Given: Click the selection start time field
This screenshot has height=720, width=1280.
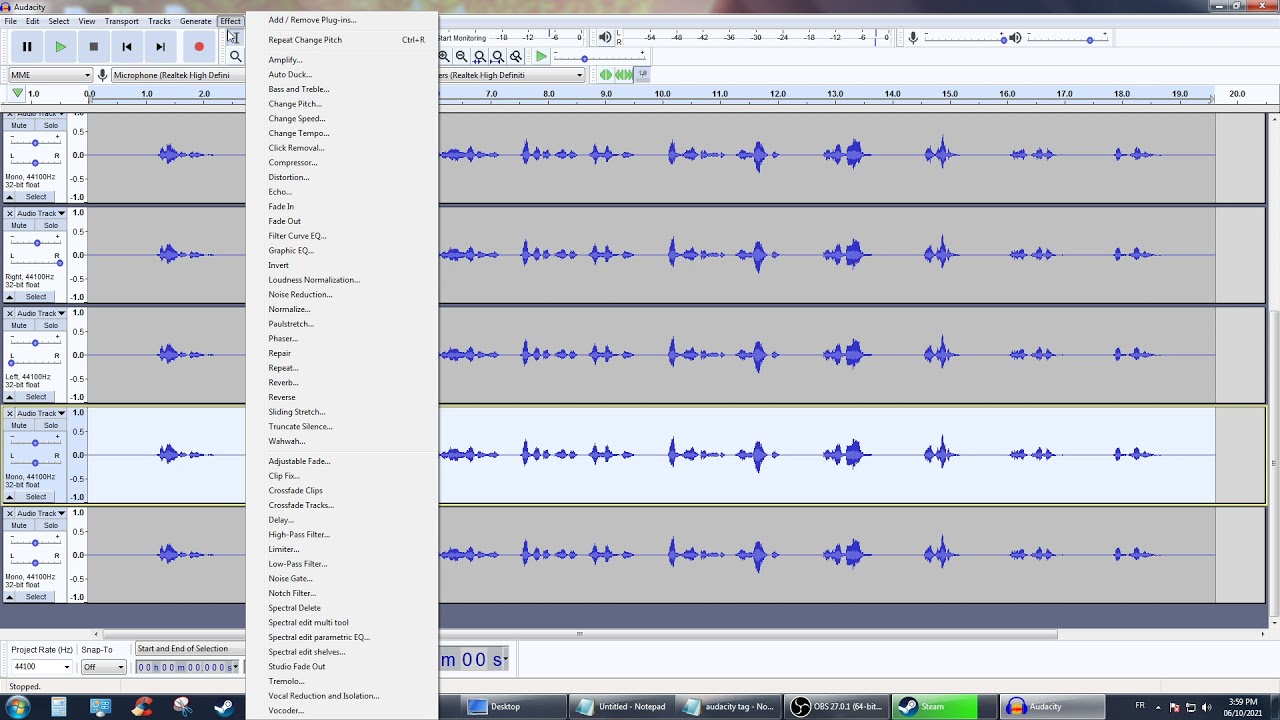Looking at the screenshot, I should pyautogui.click(x=187, y=667).
